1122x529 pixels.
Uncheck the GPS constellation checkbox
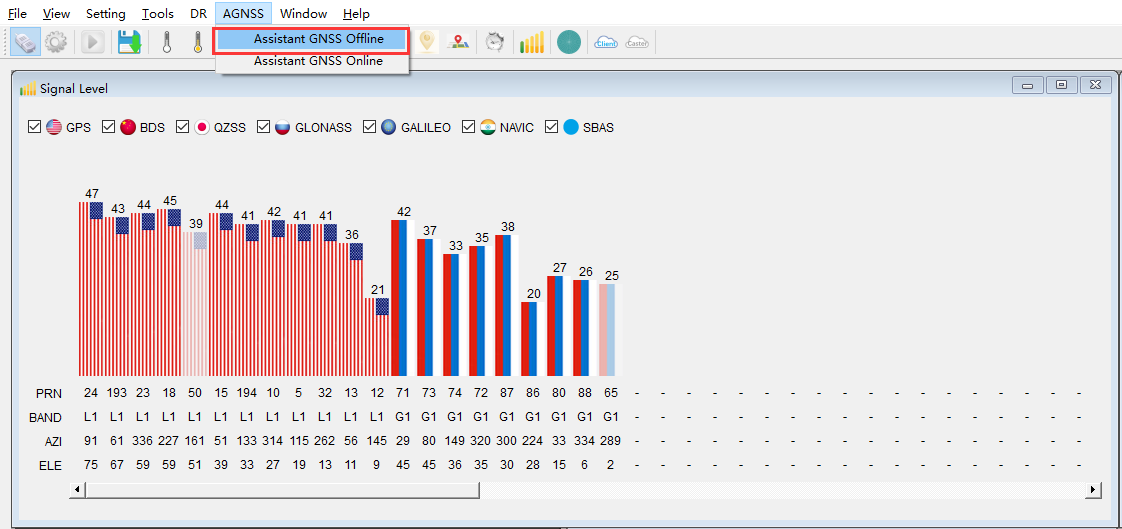34,127
